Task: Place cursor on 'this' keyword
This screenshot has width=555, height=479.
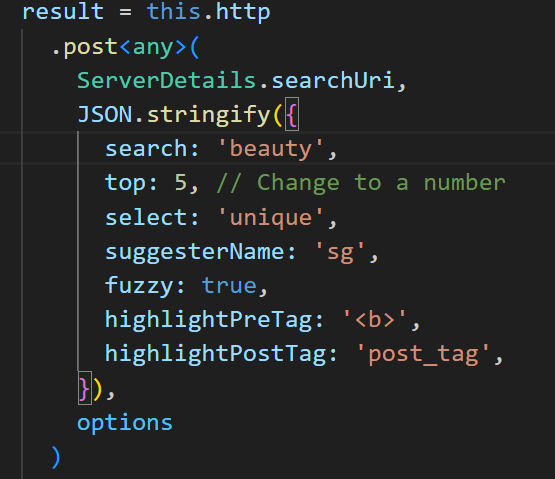Action: click(173, 11)
